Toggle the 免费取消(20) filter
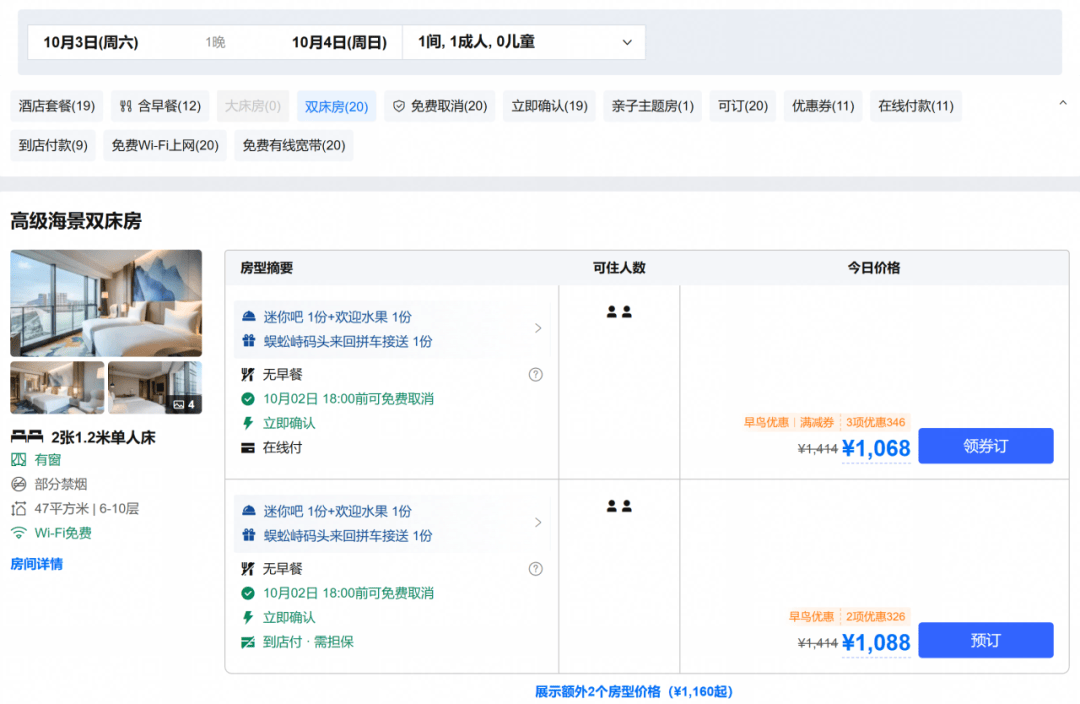The width and height of the screenshot is (1080, 704). click(x=439, y=106)
